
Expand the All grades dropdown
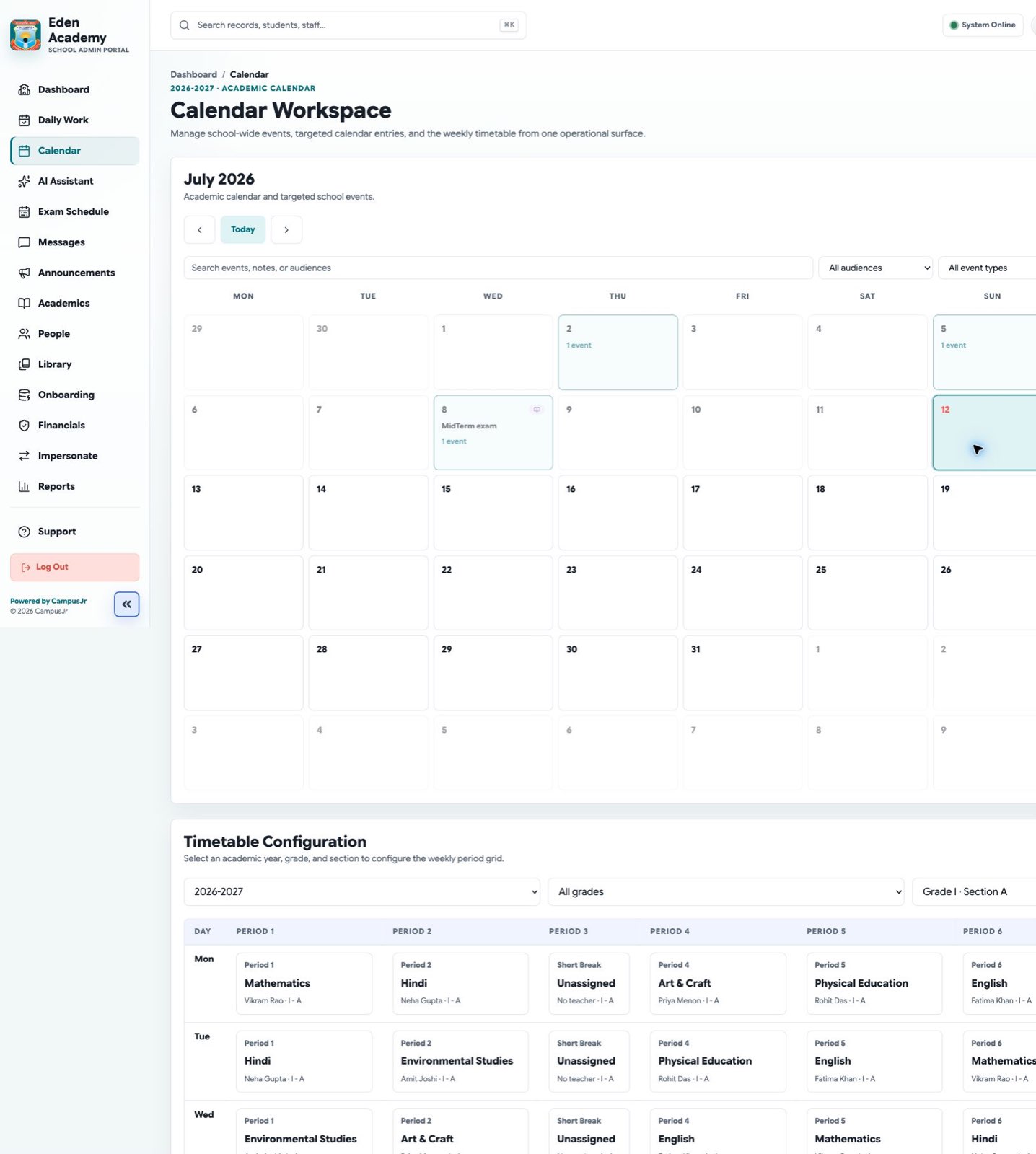(x=726, y=892)
